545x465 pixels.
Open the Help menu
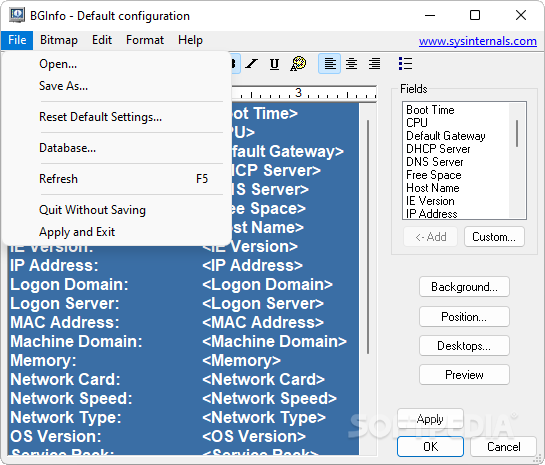coord(190,40)
